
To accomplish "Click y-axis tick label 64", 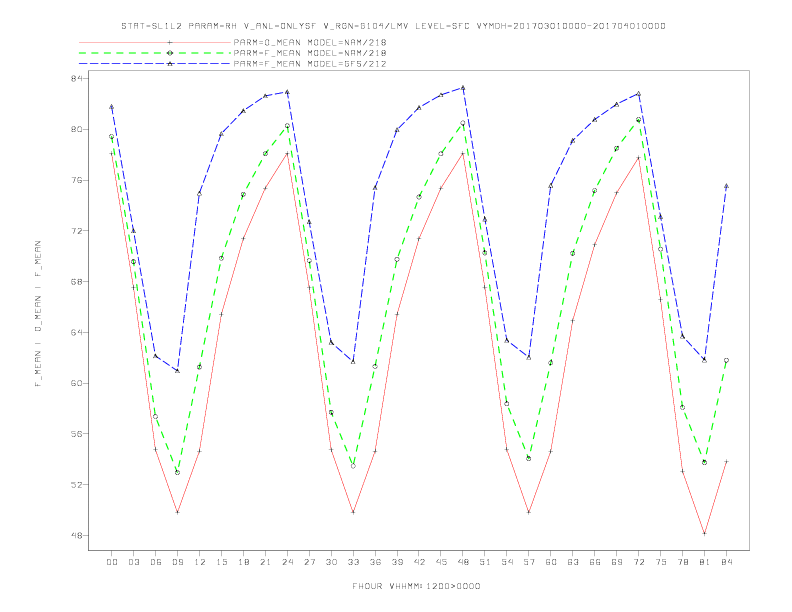I will pos(77,332).
